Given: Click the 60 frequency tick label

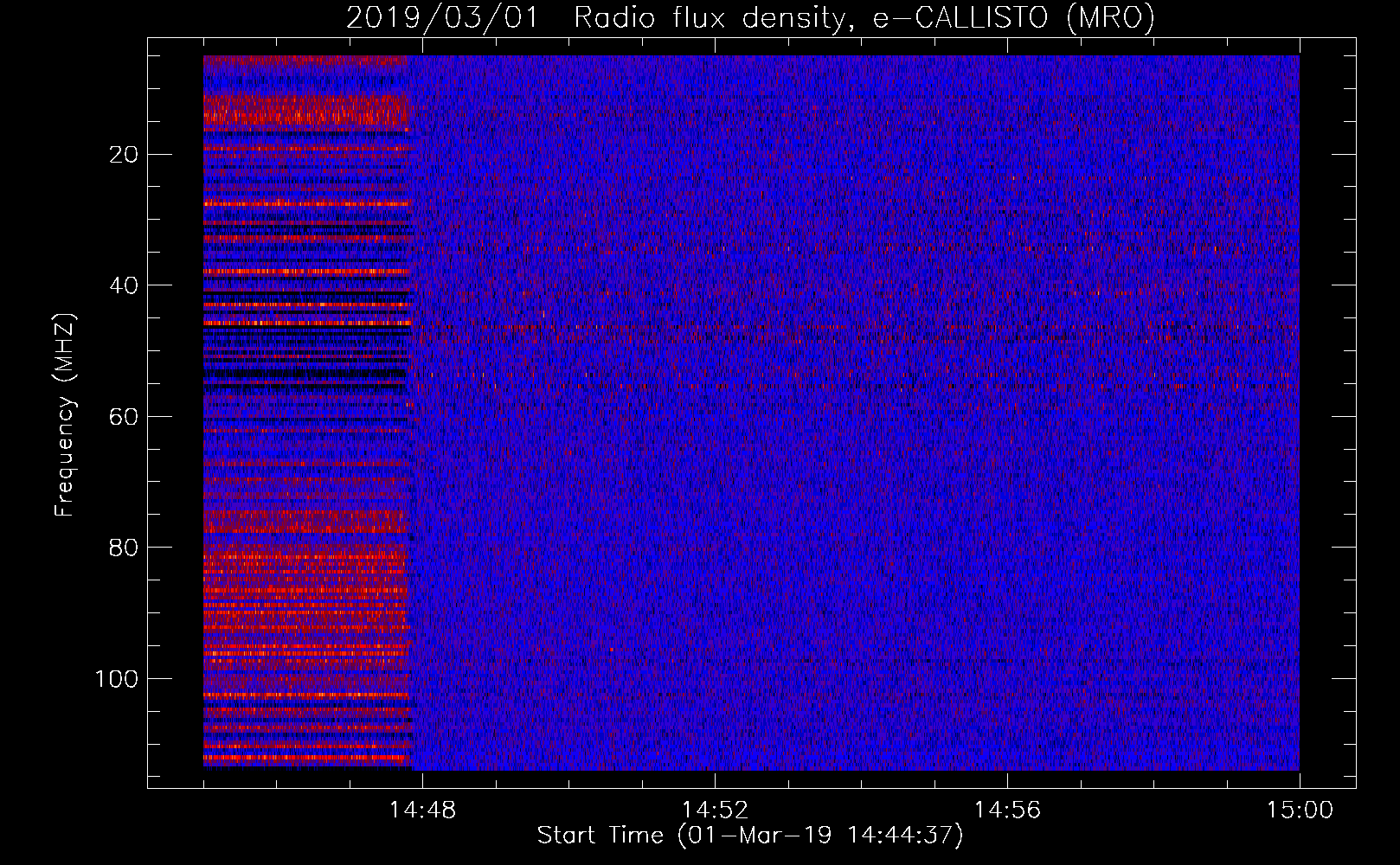Looking at the screenshot, I should tap(125, 417).
